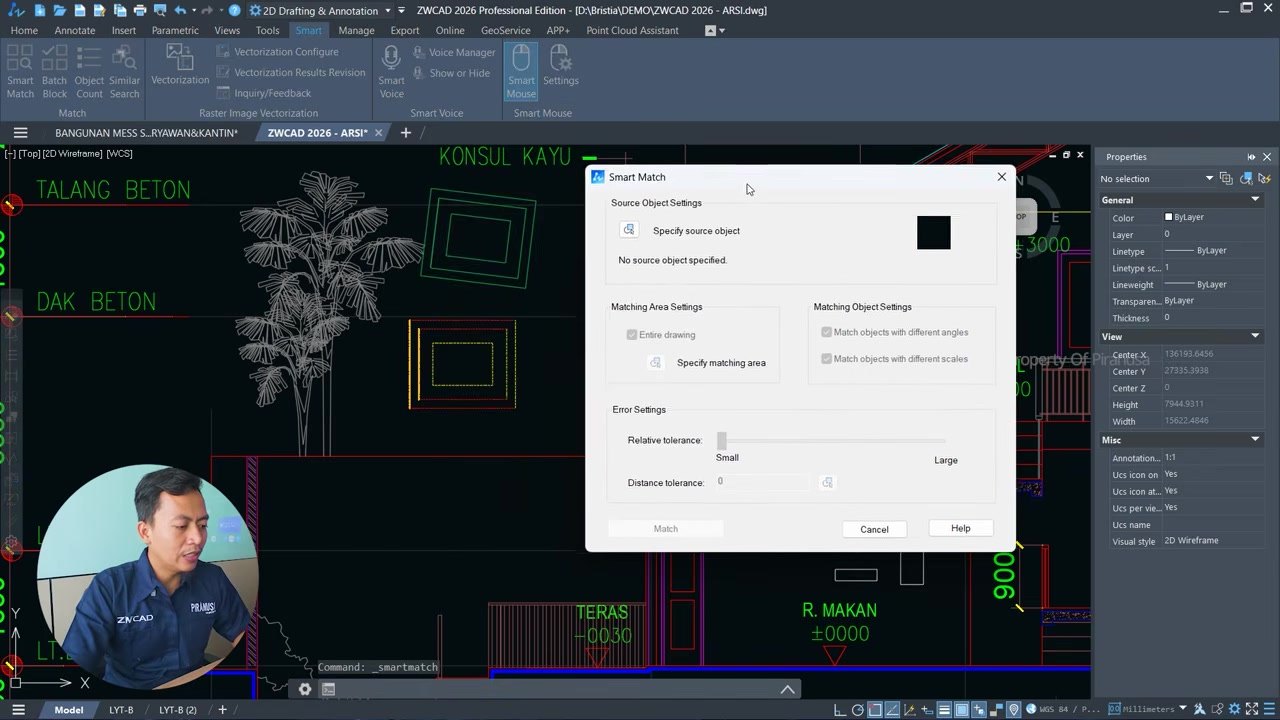Open the Annotate ribbon tab
This screenshot has height=720, width=1280.
pos(75,30)
